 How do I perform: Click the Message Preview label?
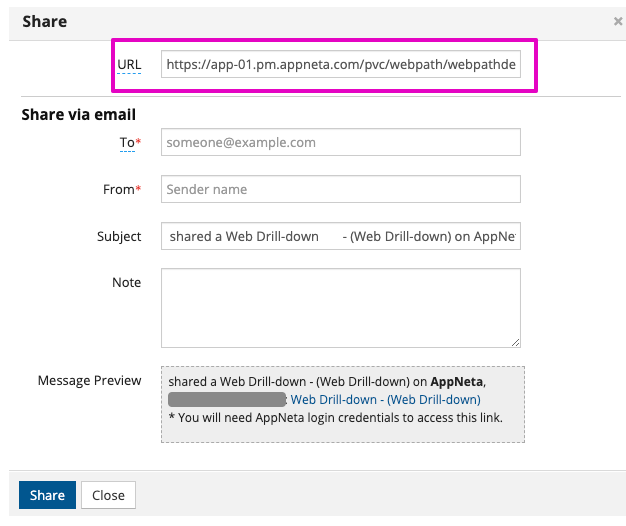[x=89, y=380]
